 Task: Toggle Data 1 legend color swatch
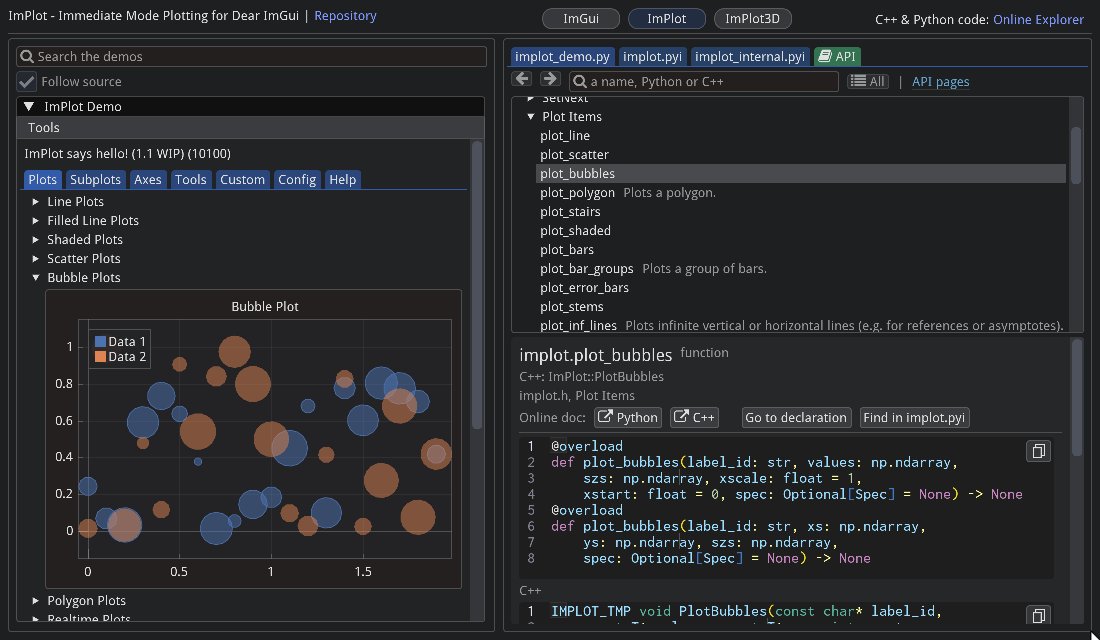click(100, 342)
